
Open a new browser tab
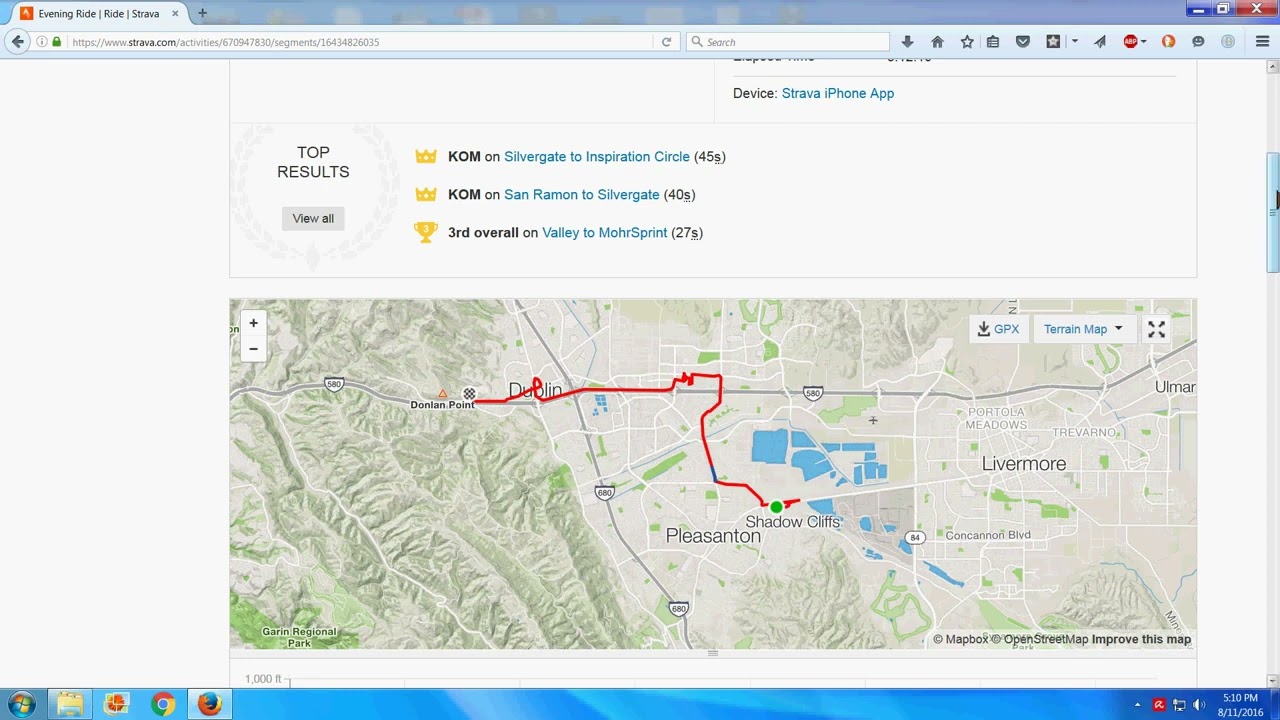[x=202, y=13]
